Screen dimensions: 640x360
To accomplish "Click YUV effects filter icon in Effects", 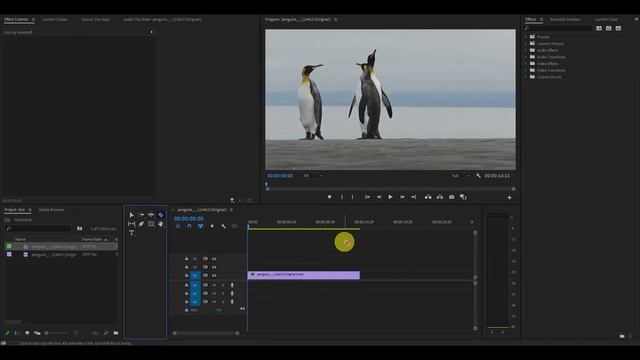I will 618,28.
